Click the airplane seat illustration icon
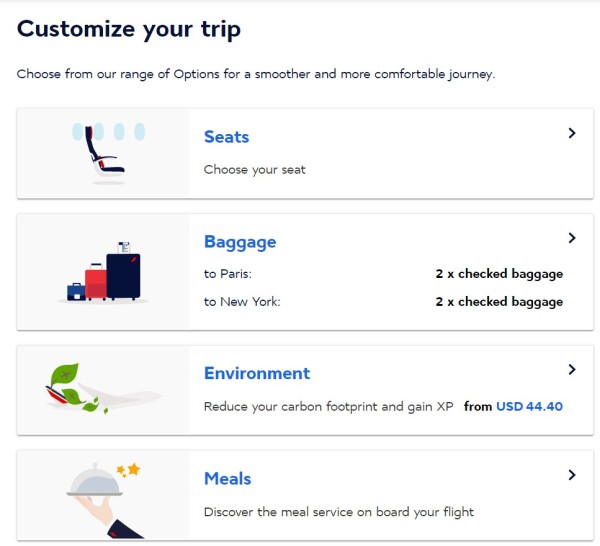Screen dimensions: 600x546 107,152
